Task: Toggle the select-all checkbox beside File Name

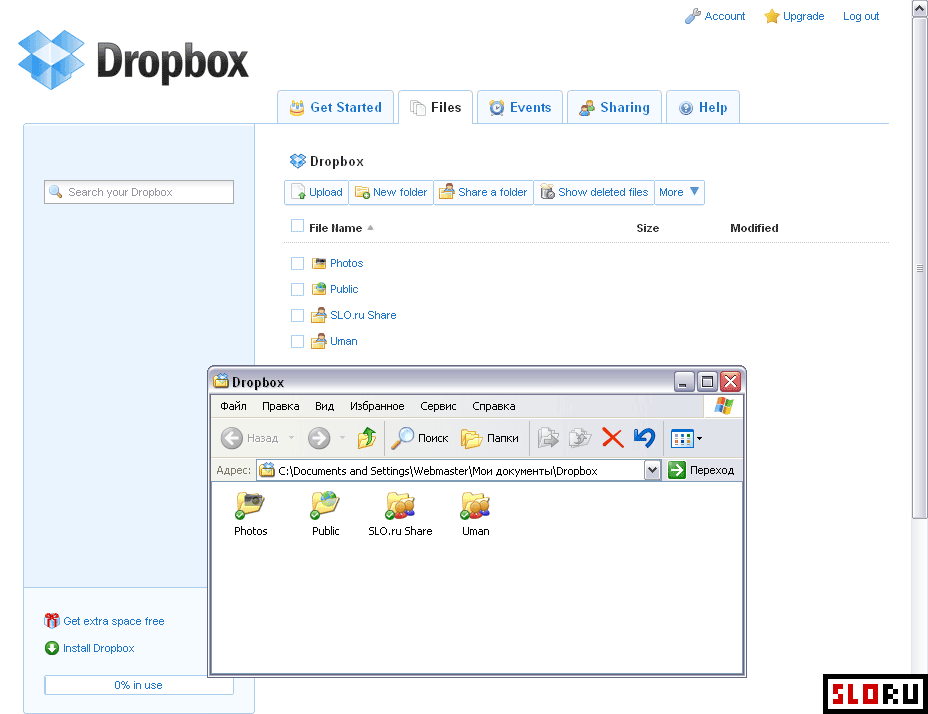Action: tap(297, 226)
